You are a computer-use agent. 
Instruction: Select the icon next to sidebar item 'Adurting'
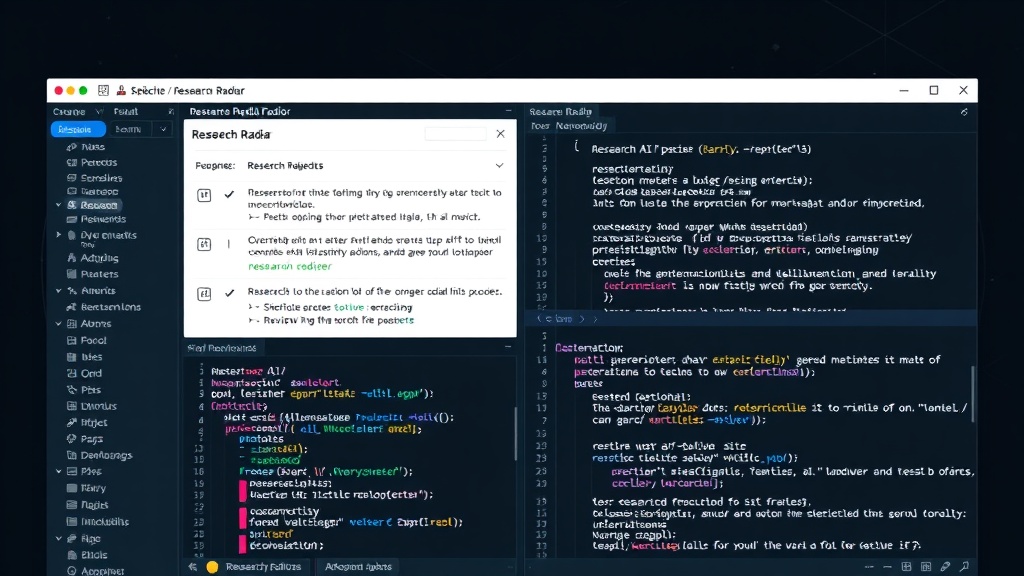tap(72, 258)
